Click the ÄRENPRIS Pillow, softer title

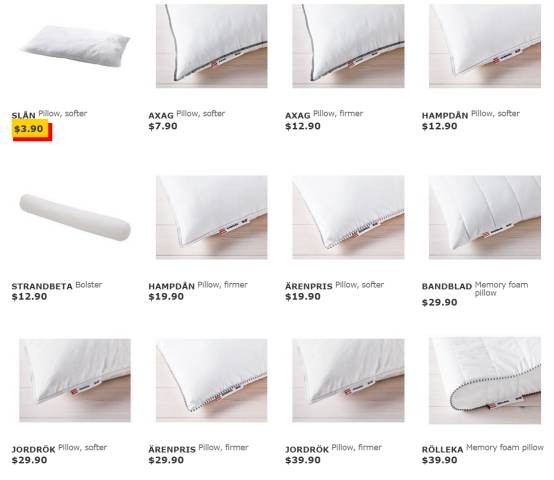coord(334,285)
